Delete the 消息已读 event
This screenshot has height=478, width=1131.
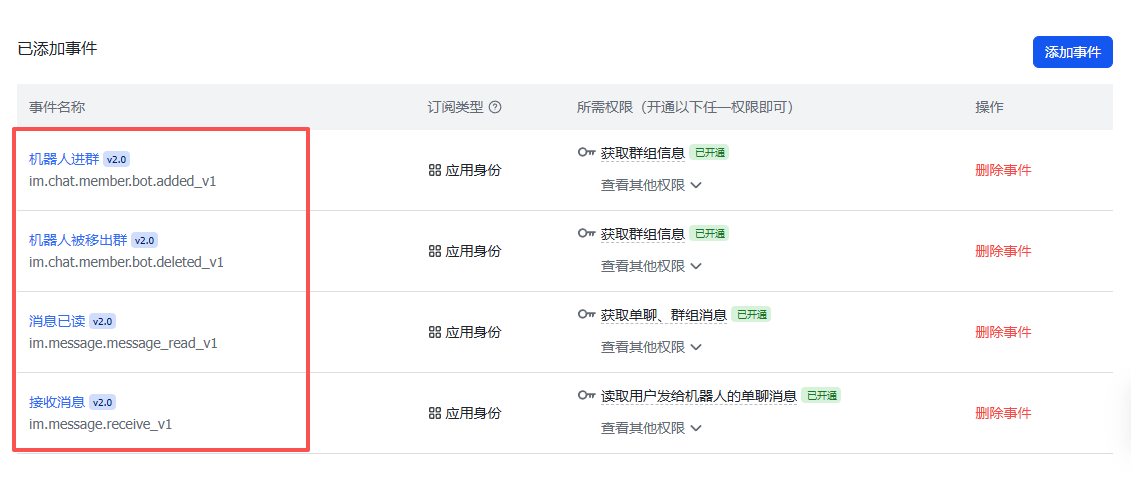[x=1003, y=332]
